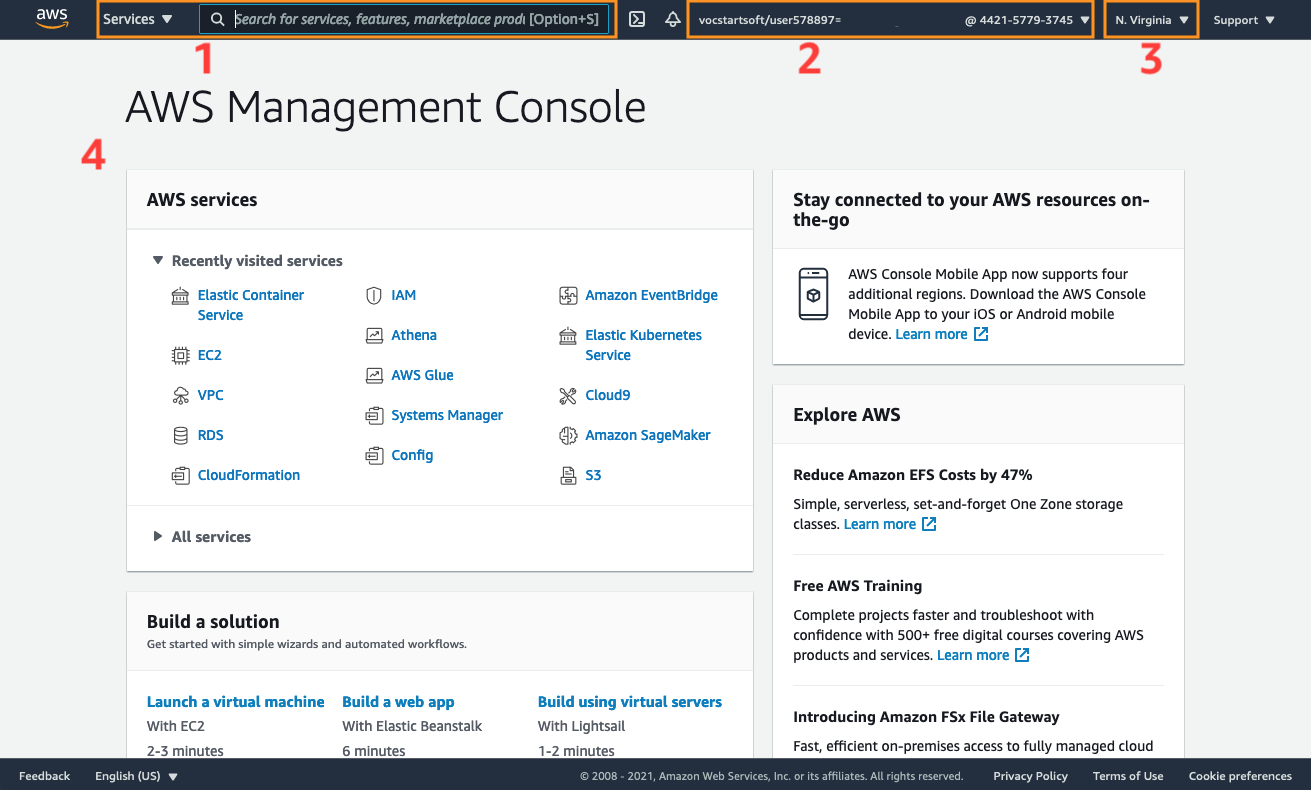Open the EC2 service link
1311x790 pixels.
tap(210, 355)
